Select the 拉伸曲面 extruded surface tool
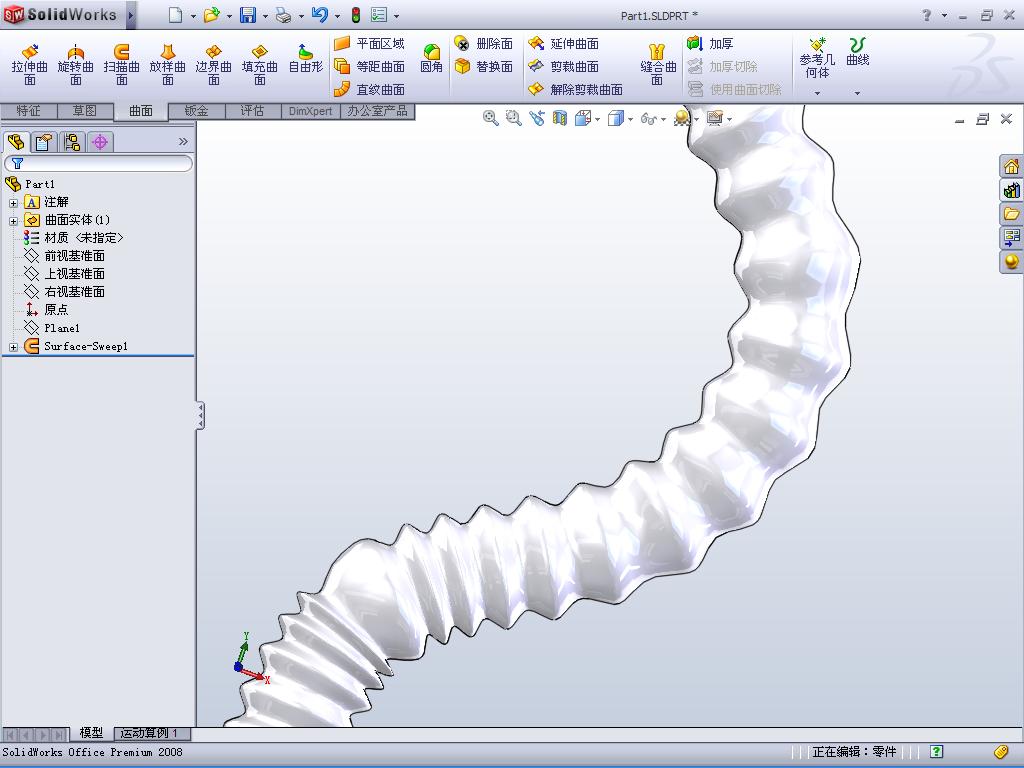Image resolution: width=1024 pixels, height=768 pixels. 29,64
